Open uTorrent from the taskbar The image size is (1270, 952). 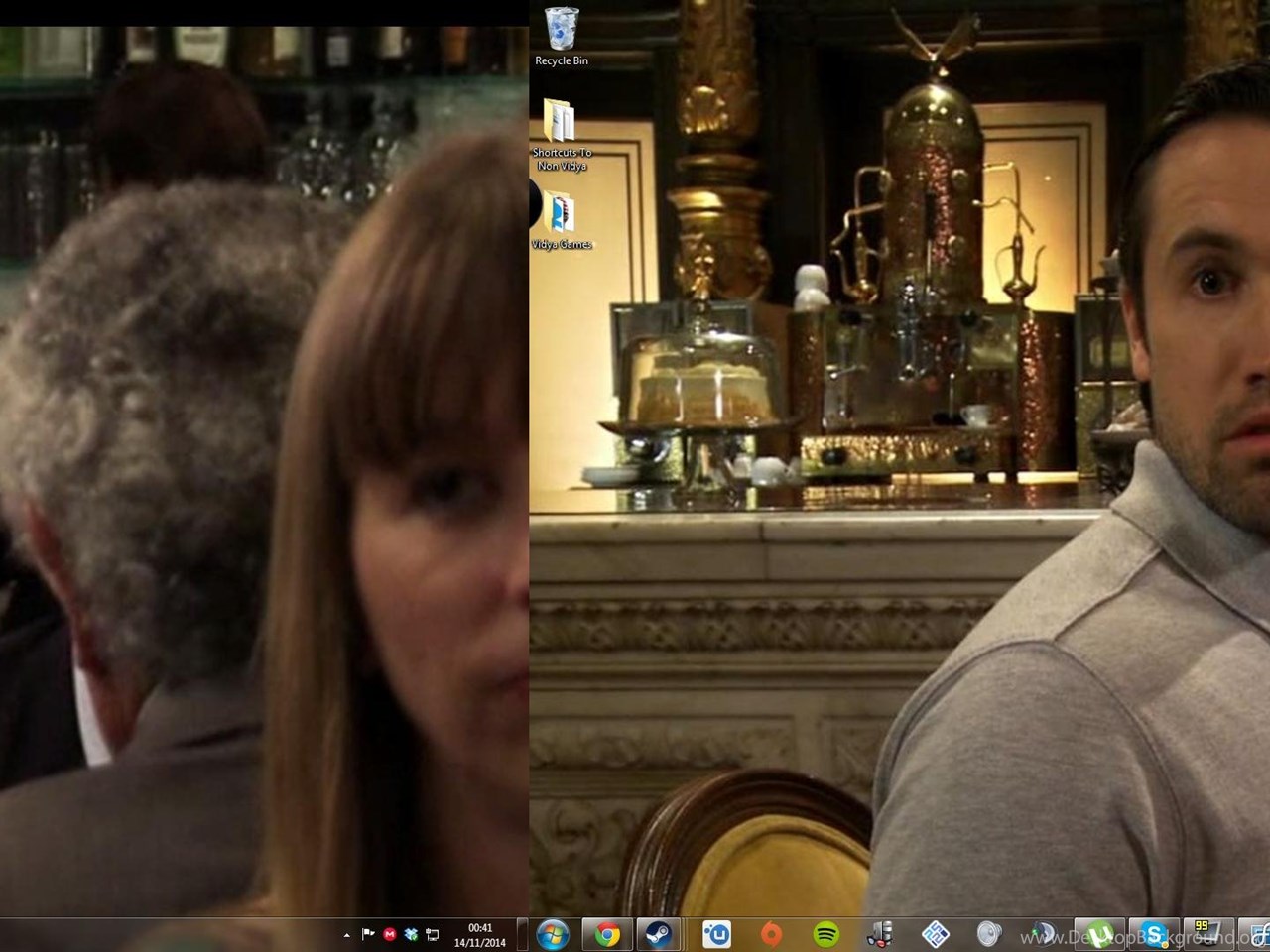(1099, 934)
